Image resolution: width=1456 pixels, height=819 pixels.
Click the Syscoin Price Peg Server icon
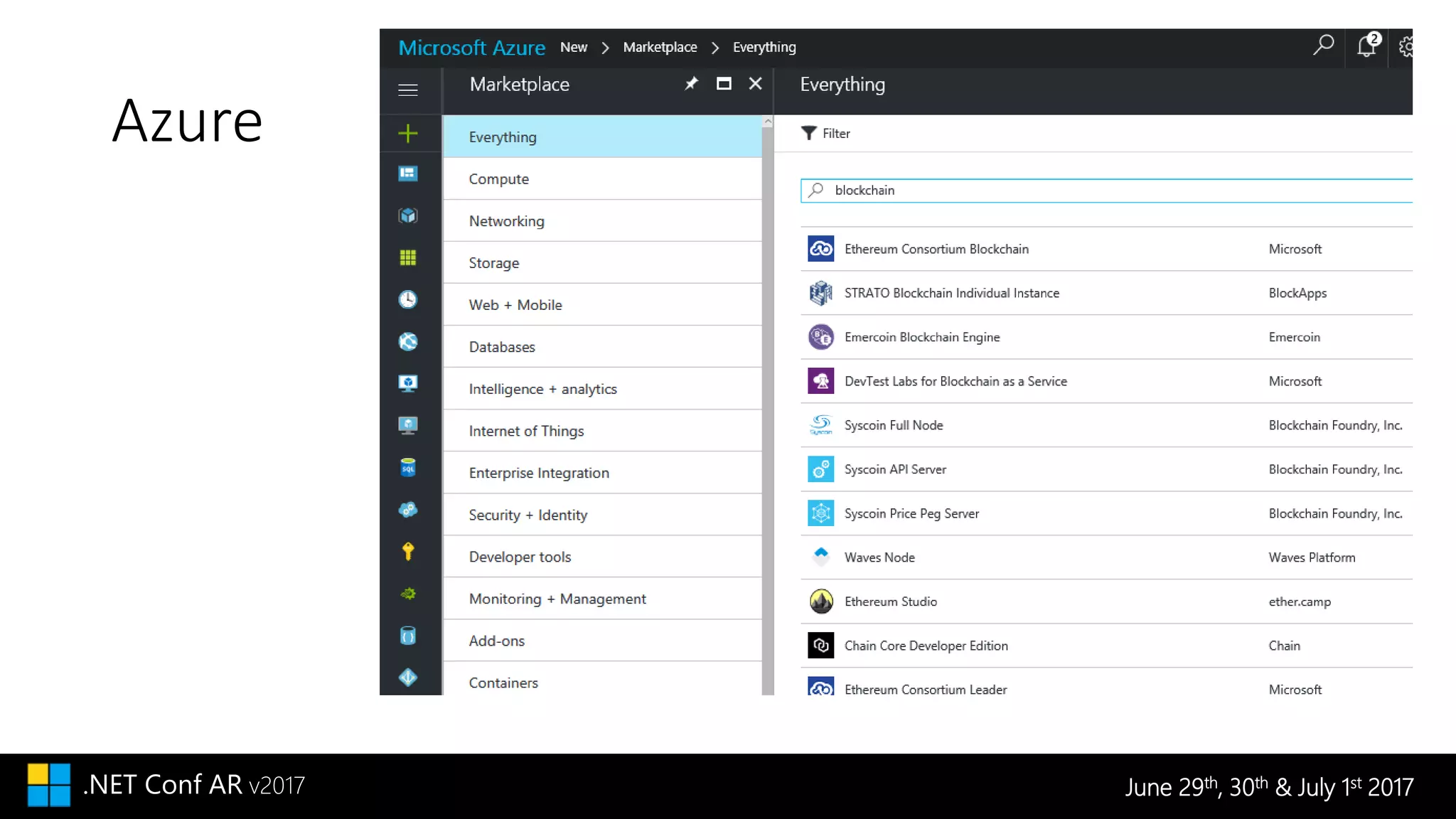[821, 513]
